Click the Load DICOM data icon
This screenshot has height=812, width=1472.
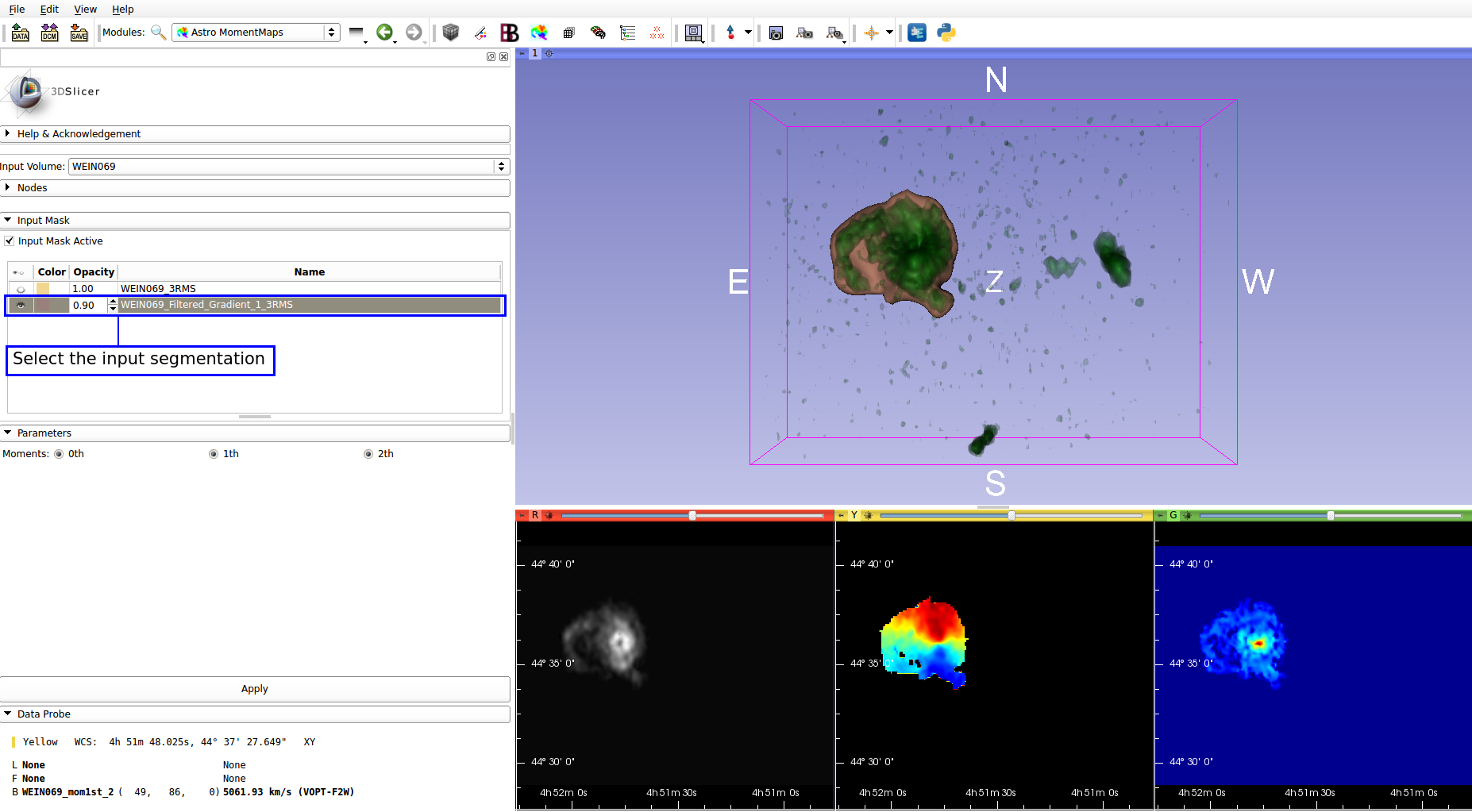pos(50,33)
